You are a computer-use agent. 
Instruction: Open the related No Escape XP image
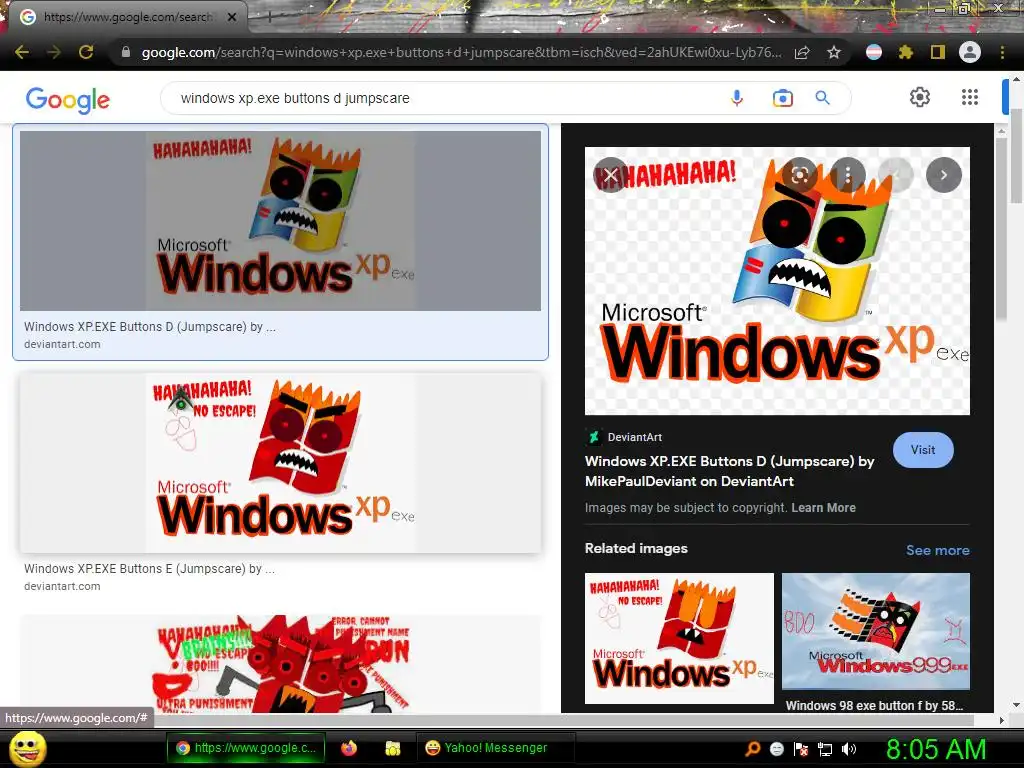click(x=679, y=638)
